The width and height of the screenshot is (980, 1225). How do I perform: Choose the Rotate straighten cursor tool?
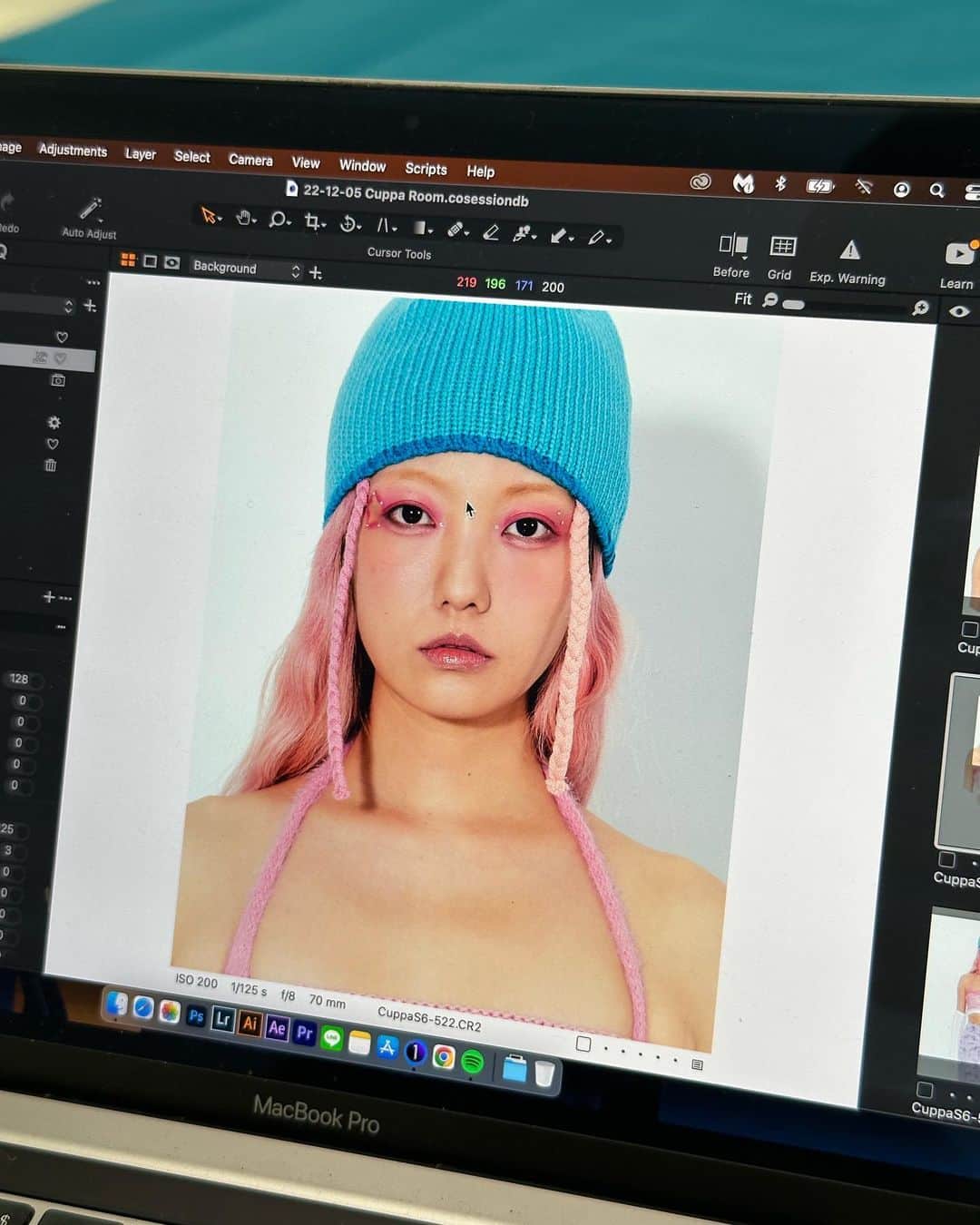348,223
